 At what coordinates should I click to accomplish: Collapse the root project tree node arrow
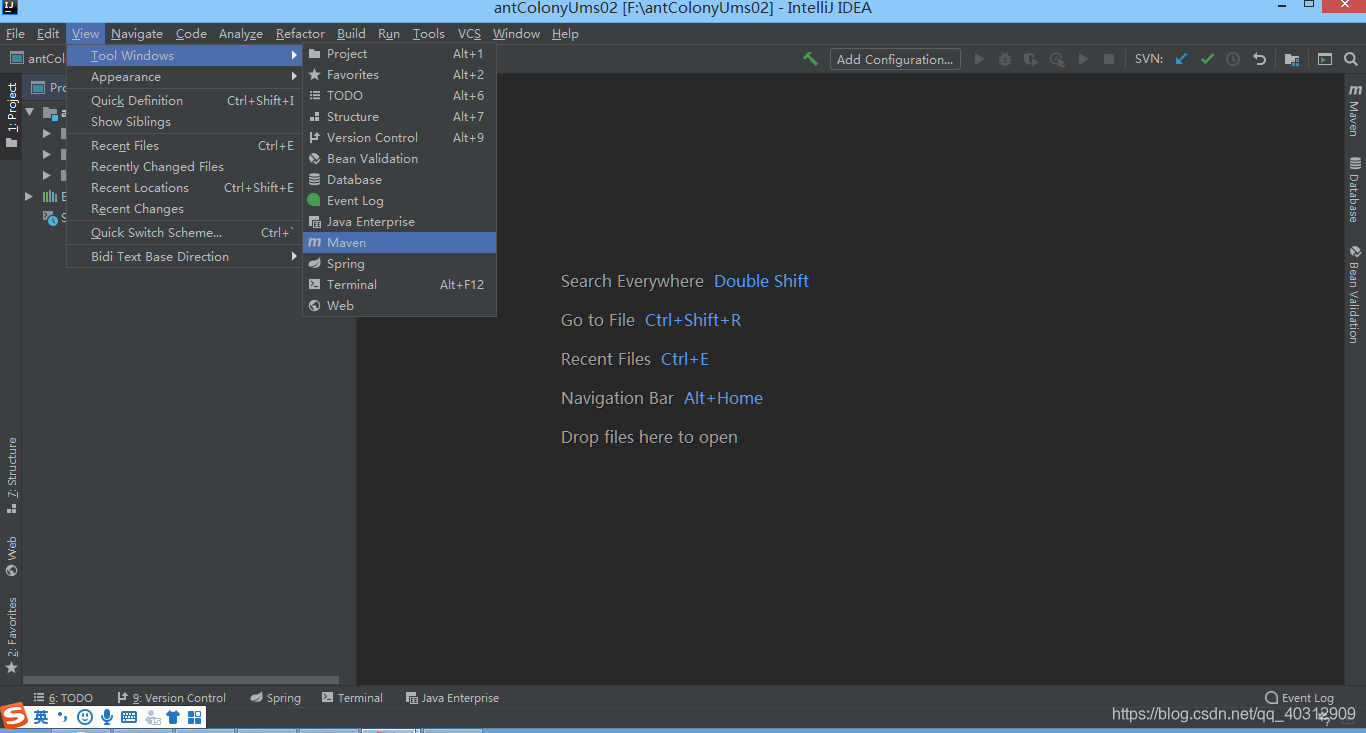coord(30,112)
